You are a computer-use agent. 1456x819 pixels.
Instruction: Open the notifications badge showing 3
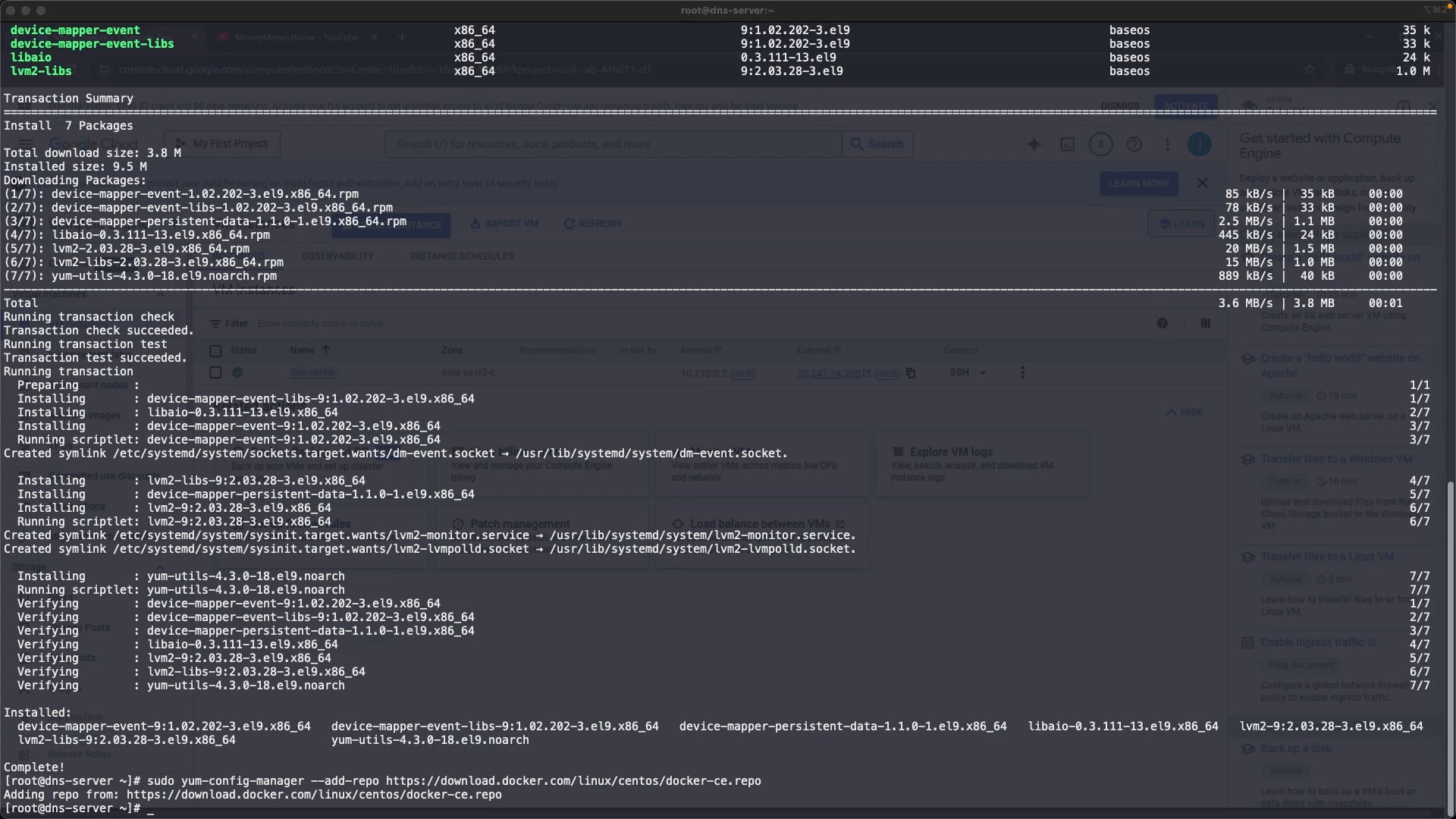(1100, 144)
